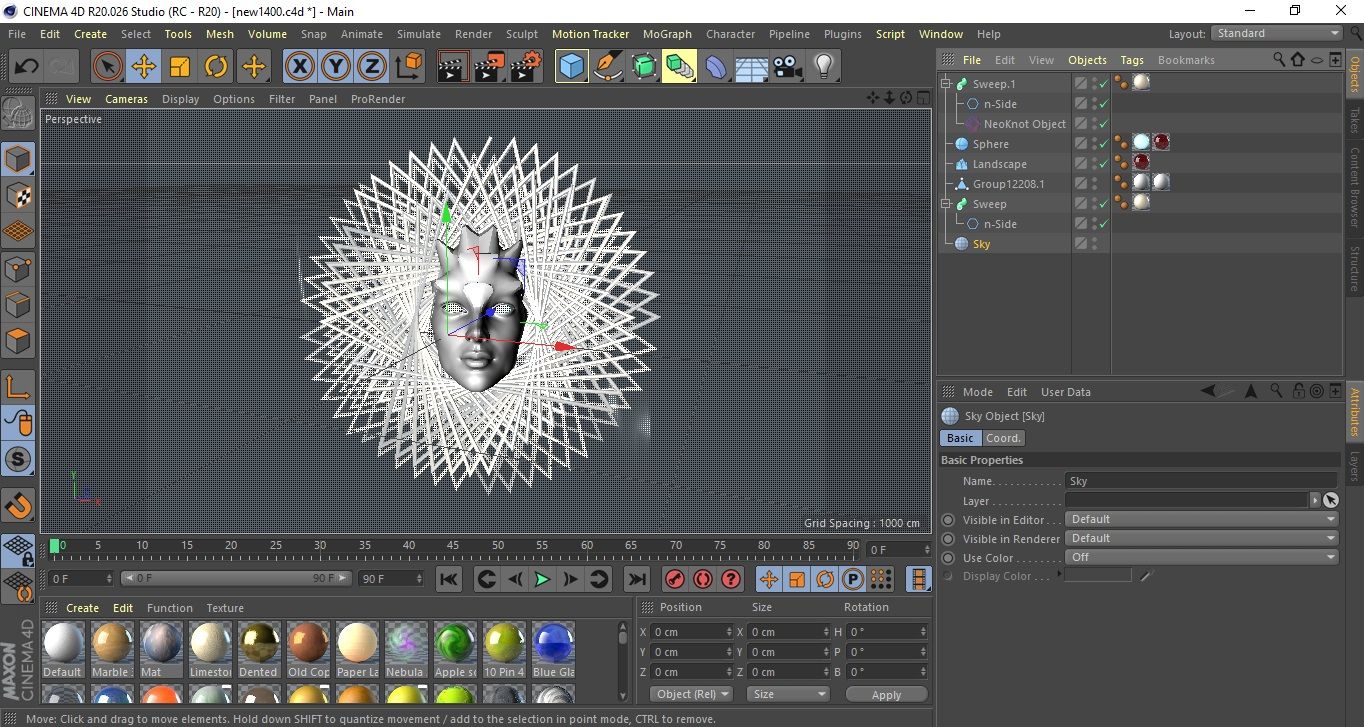Image resolution: width=1364 pixels, height=727 pixels.
Task: Click the Cube primitive icon
Action: (571, 67)
